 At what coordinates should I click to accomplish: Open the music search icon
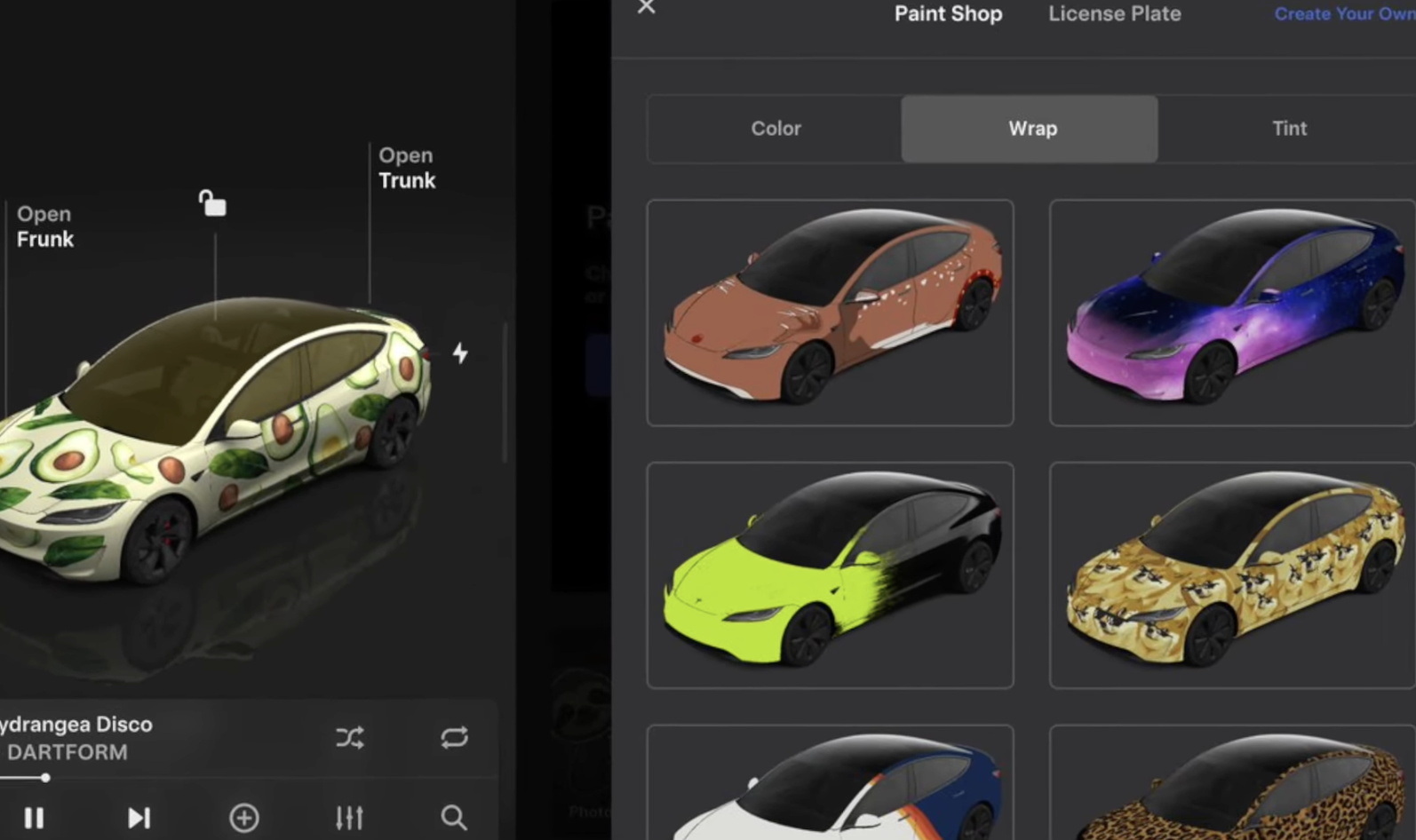454,817
